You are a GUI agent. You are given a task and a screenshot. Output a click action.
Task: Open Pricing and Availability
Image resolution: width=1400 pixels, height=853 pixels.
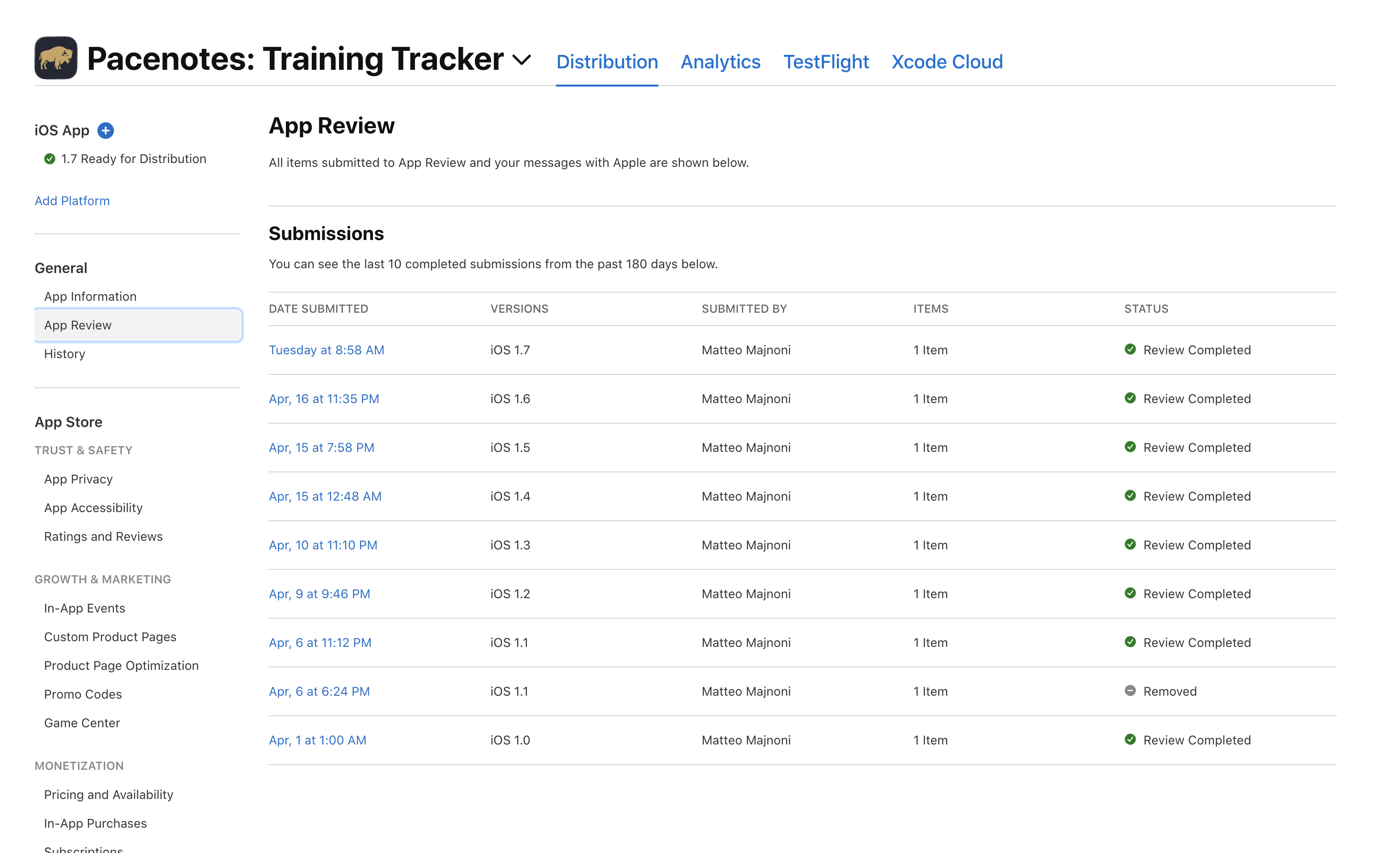tap(109, 795)
